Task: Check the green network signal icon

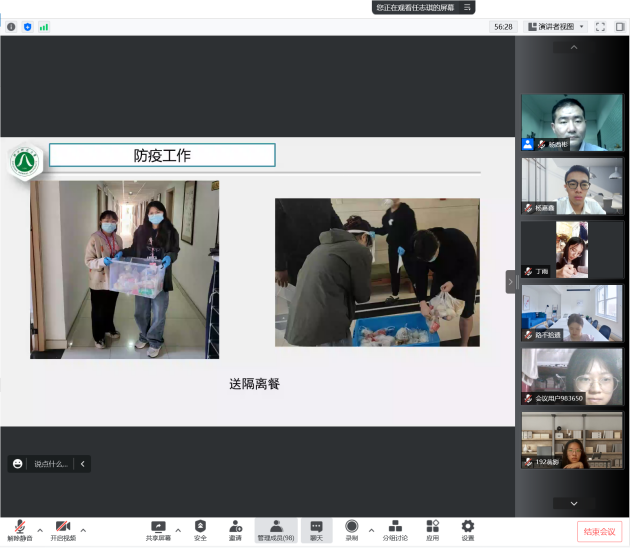Action: [44, 27]
